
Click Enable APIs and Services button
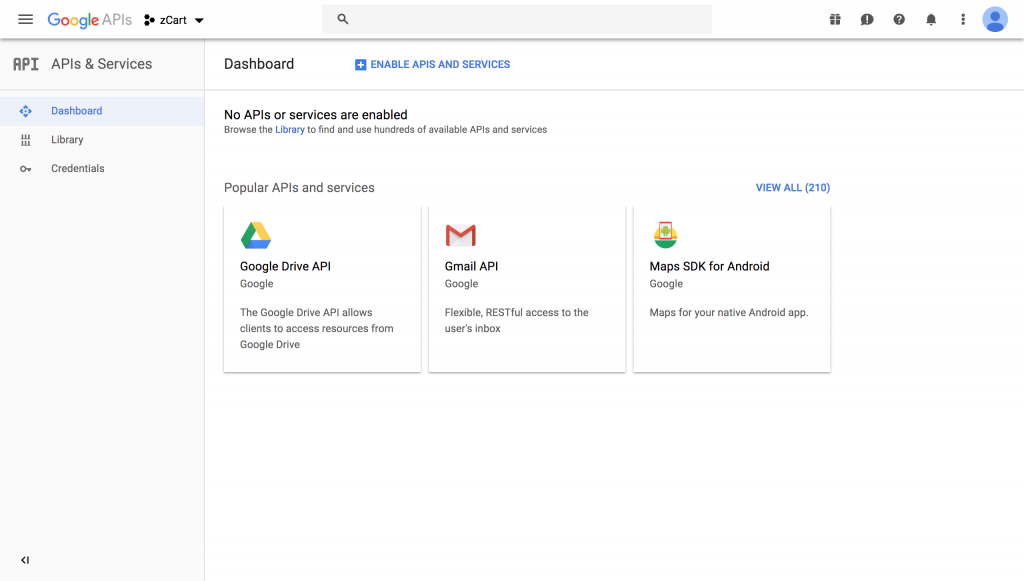pyautogui.click(x=432, y=65)
